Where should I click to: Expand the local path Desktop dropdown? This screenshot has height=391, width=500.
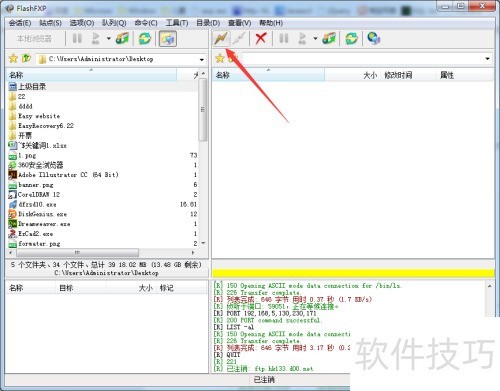(x=202, y=59)
